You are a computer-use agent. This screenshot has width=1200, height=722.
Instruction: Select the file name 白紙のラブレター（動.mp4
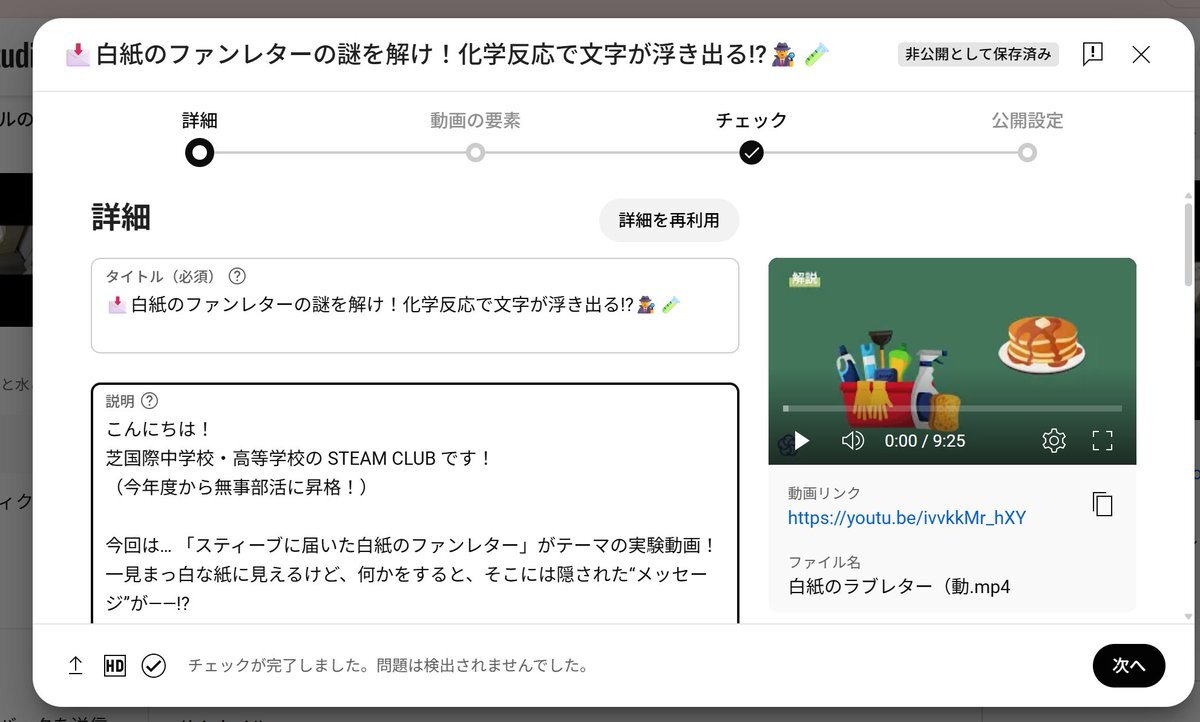[899, 587]
